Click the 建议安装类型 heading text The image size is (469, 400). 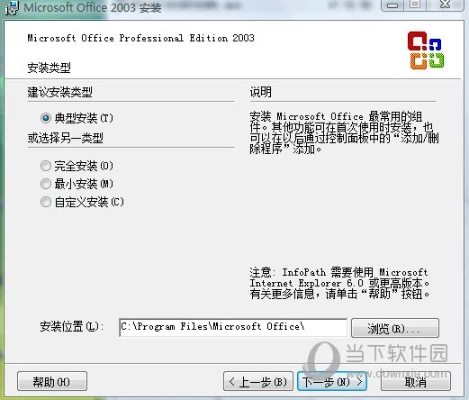[x=60, y=92]
